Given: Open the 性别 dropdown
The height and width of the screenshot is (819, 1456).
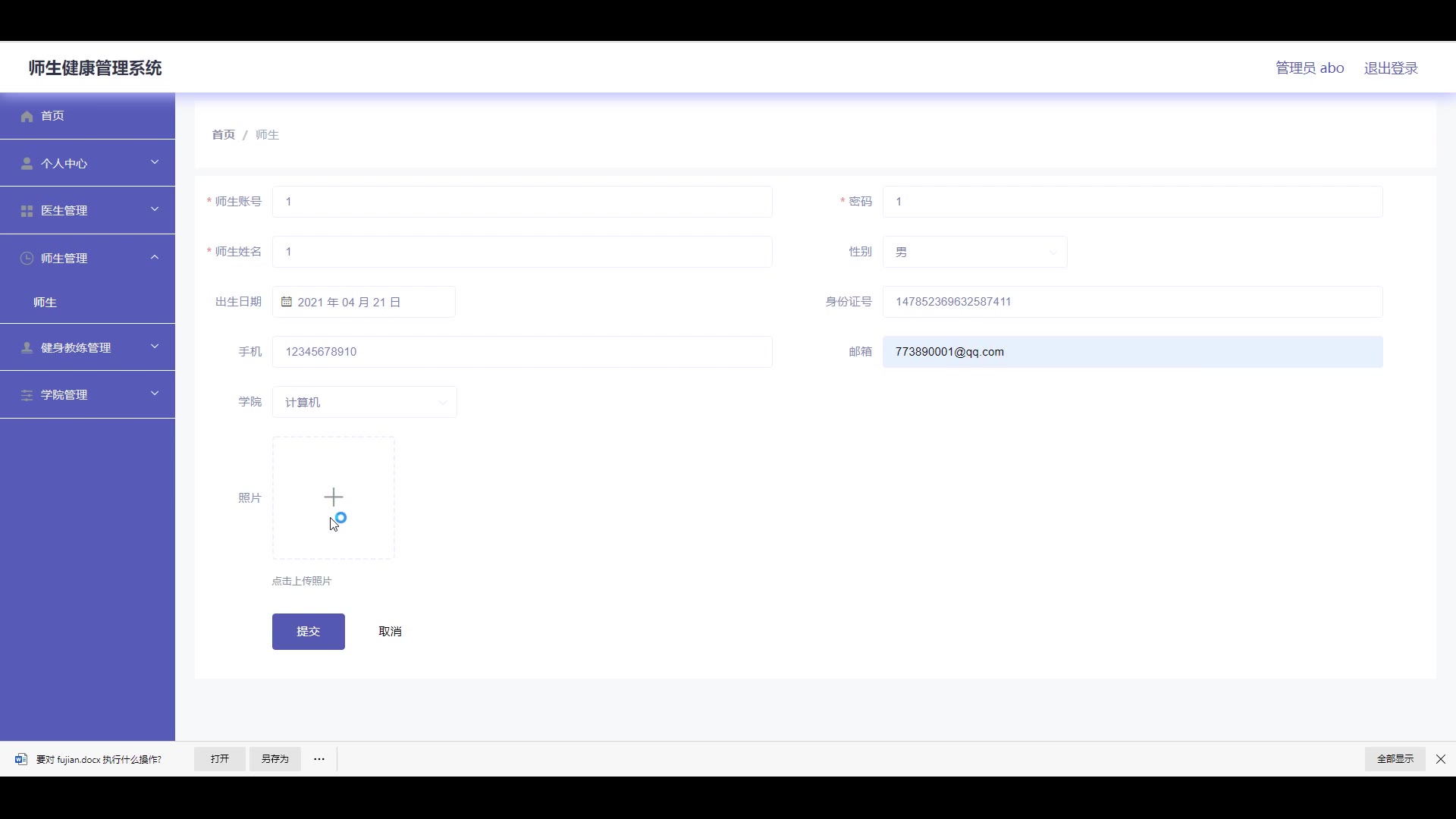Looking at the screenshot, I should (x=974, y=252).
